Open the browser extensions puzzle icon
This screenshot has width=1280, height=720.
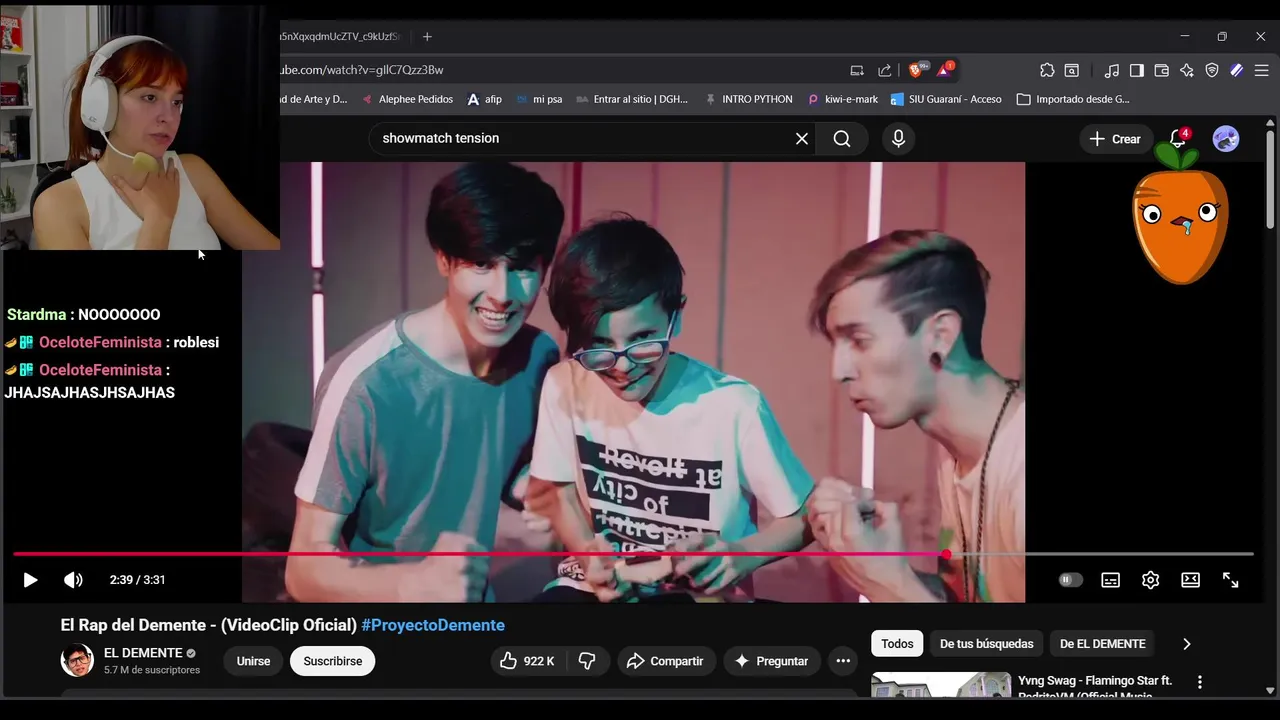(1047, 70)
